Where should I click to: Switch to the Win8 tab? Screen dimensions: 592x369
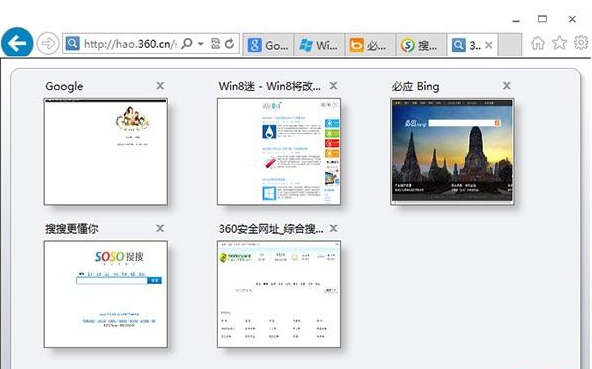tap(319, 45)
